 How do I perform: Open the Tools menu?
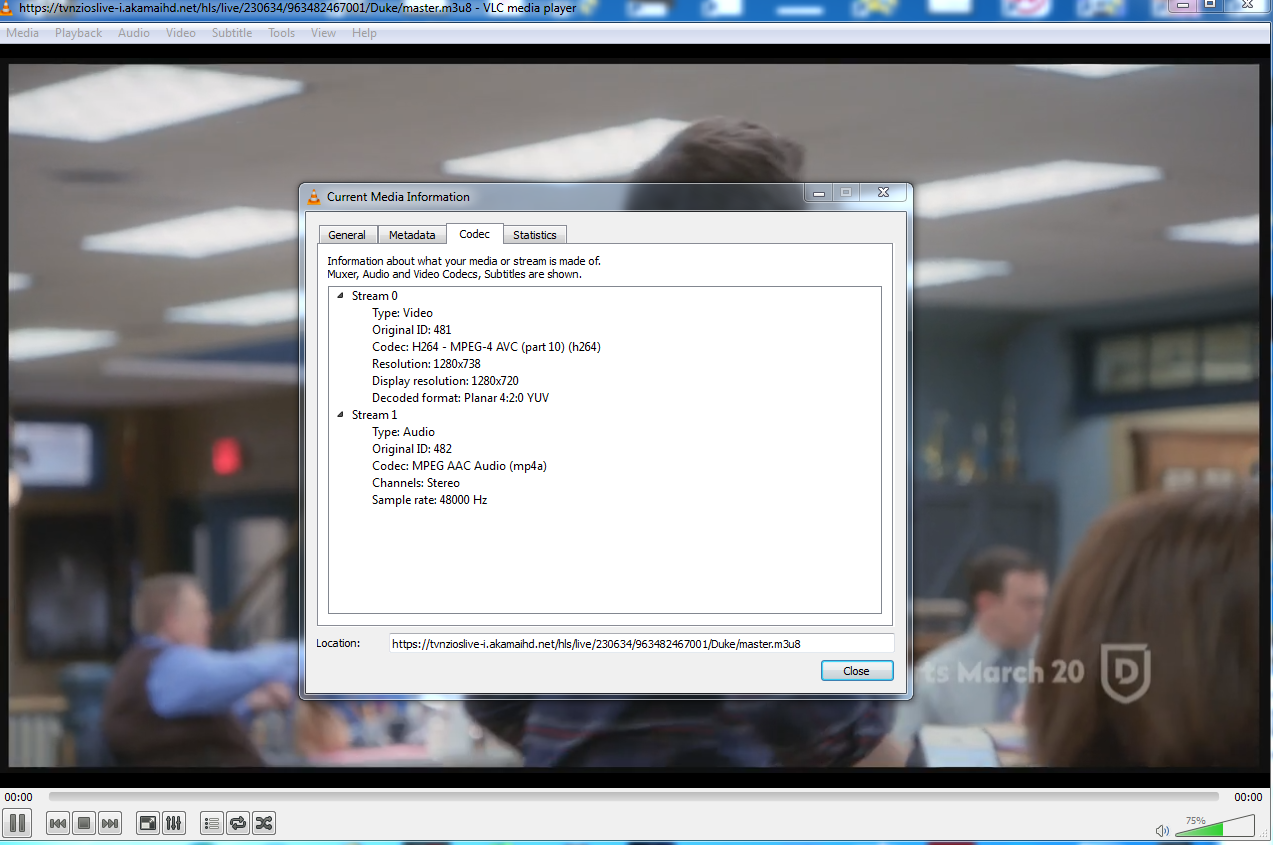(x=281, y=33)
